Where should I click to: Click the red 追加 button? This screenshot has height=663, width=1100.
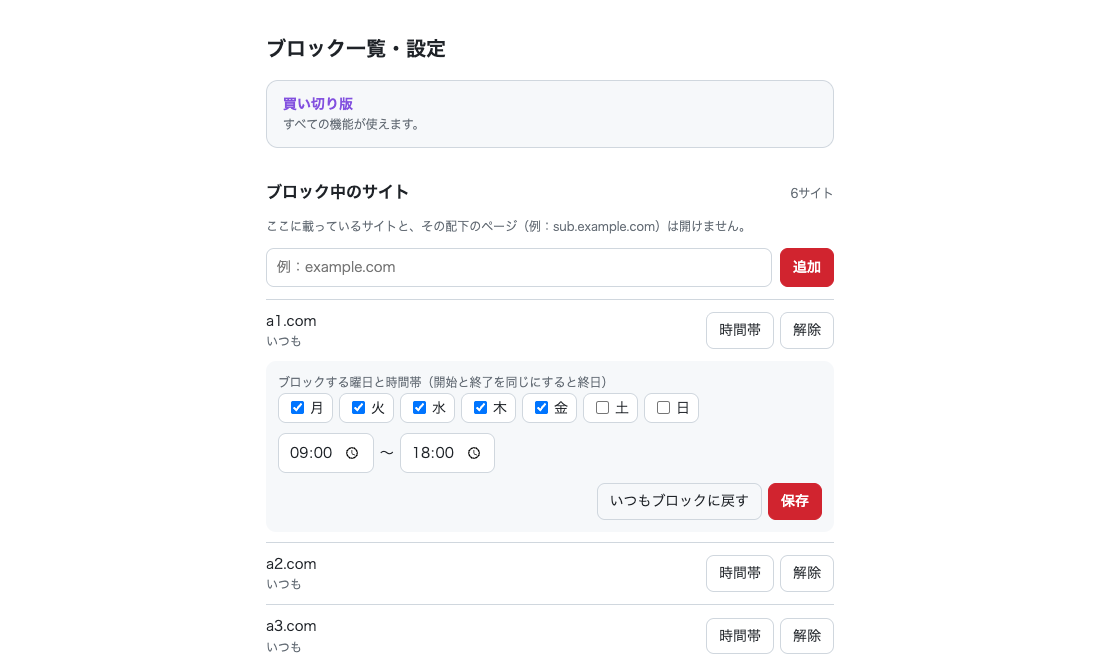(807, 267)
